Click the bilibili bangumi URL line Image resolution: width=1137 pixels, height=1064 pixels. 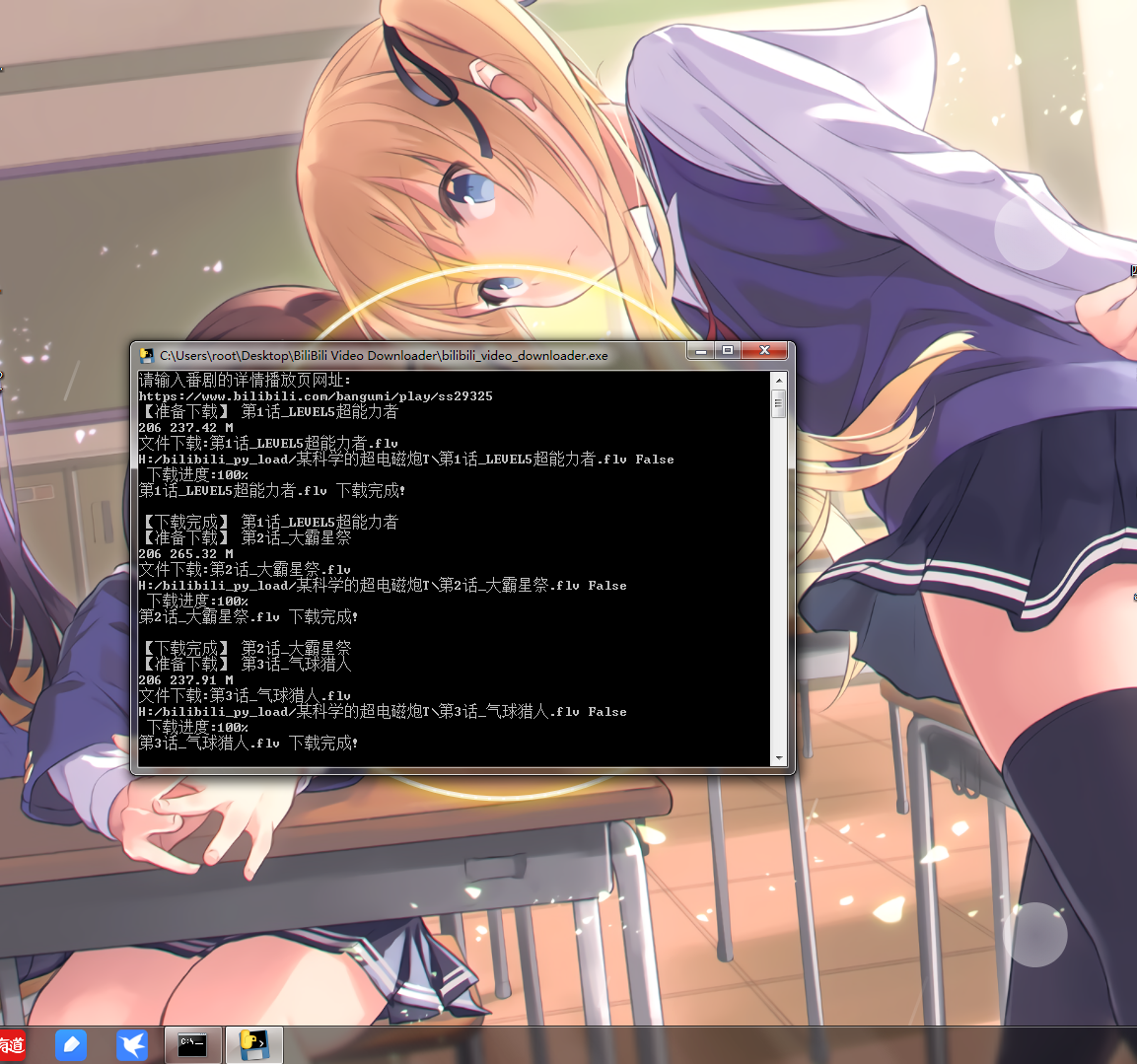tap(316, 396)
